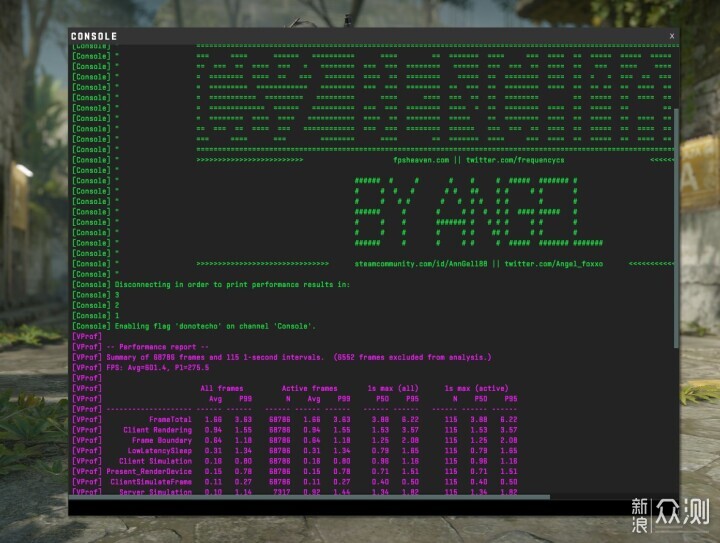Click the BY ANGEL ASCII banner
Image resolution: width=720 pixels, height=543 pixels.
click(478, 212)
